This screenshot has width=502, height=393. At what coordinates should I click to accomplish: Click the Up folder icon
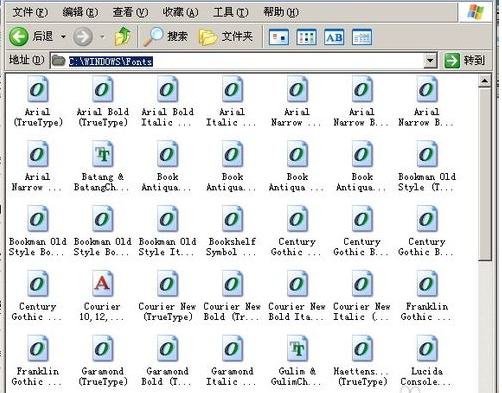pyautogui.click(x=123, y=36)
